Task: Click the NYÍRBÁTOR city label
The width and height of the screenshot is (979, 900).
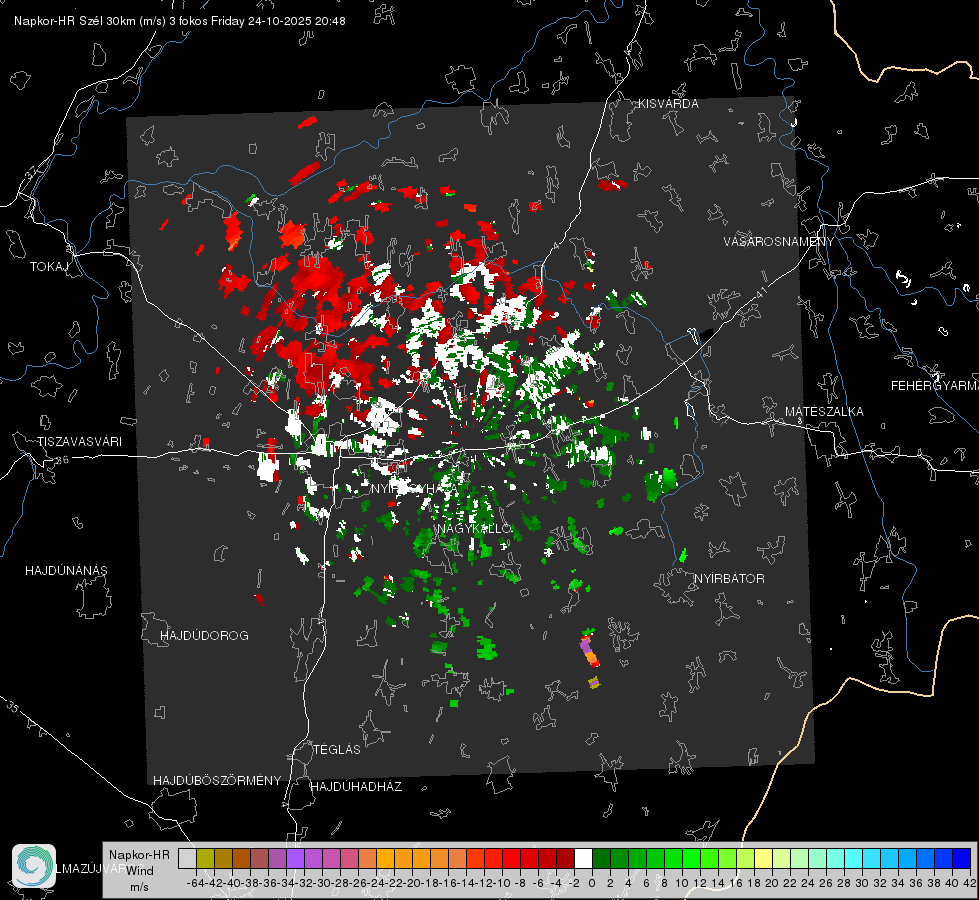Action: 729,579
